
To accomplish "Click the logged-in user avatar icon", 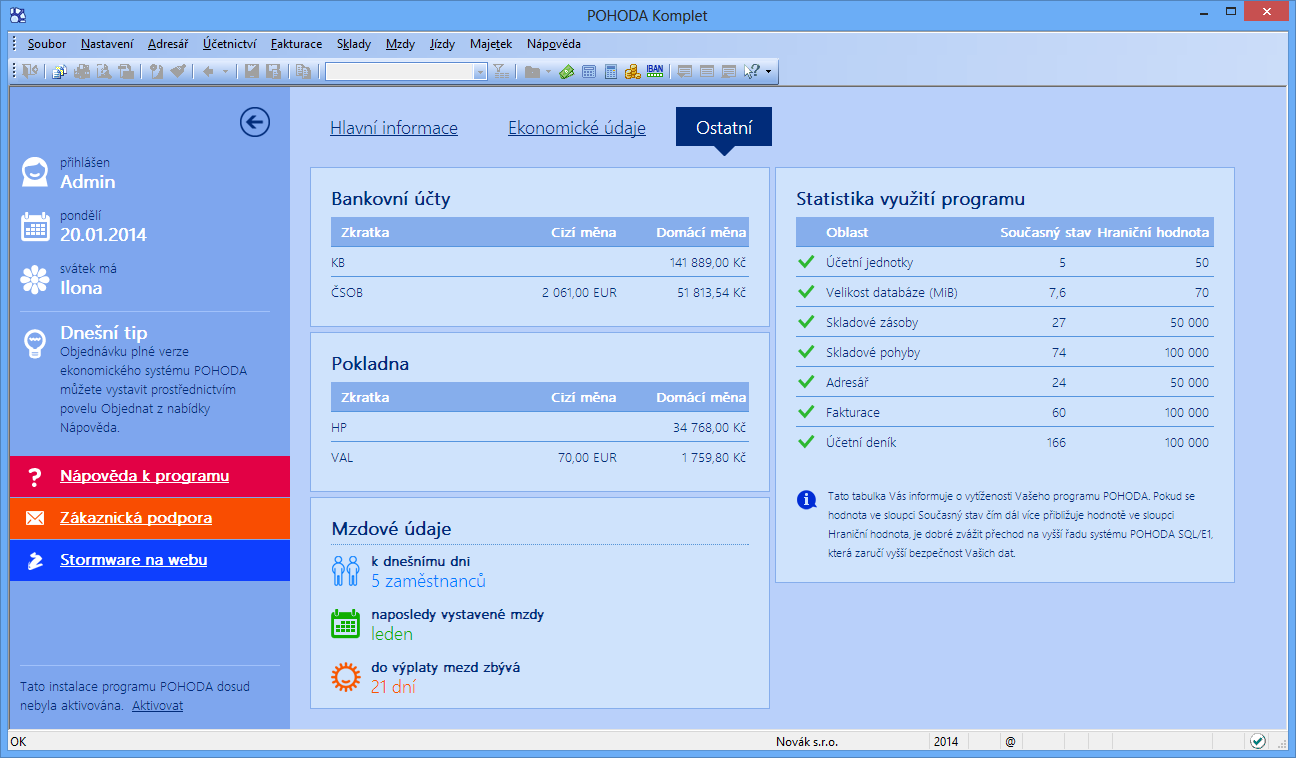I will click(x=35, y=172).
